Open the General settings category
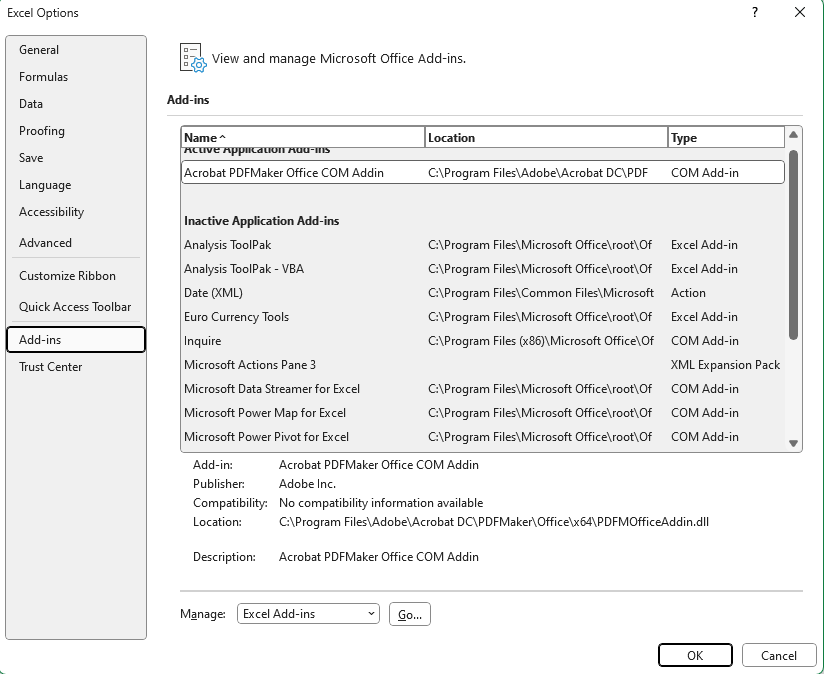Viewport: 824px width, 674px height. [41, 50]
